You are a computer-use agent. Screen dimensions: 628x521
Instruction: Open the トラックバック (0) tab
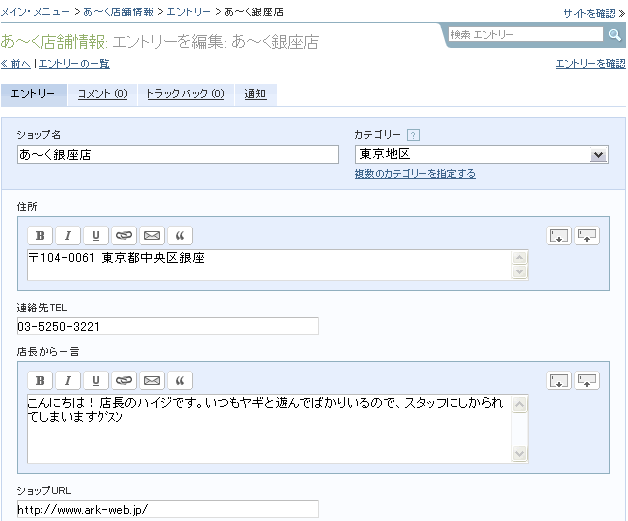(x=185, y=94)
